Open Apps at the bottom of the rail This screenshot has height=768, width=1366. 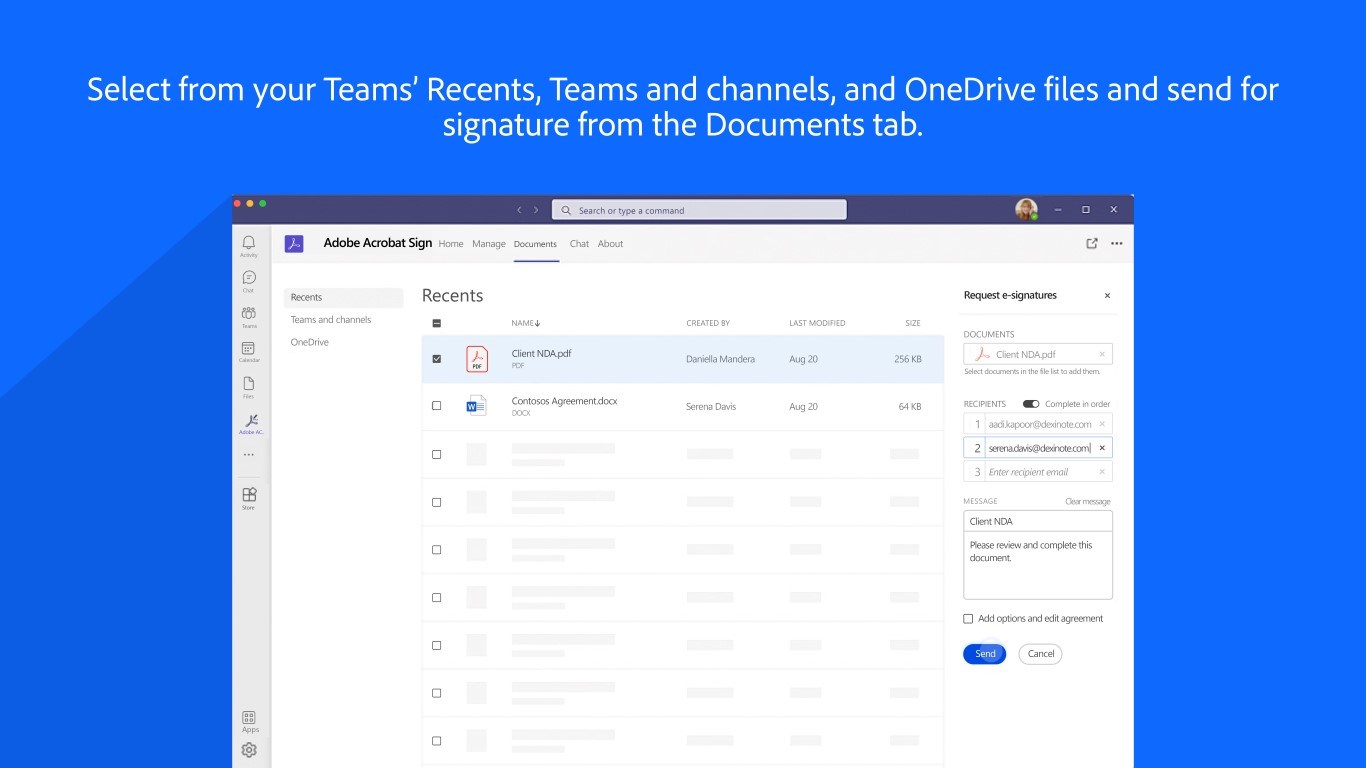250,721
